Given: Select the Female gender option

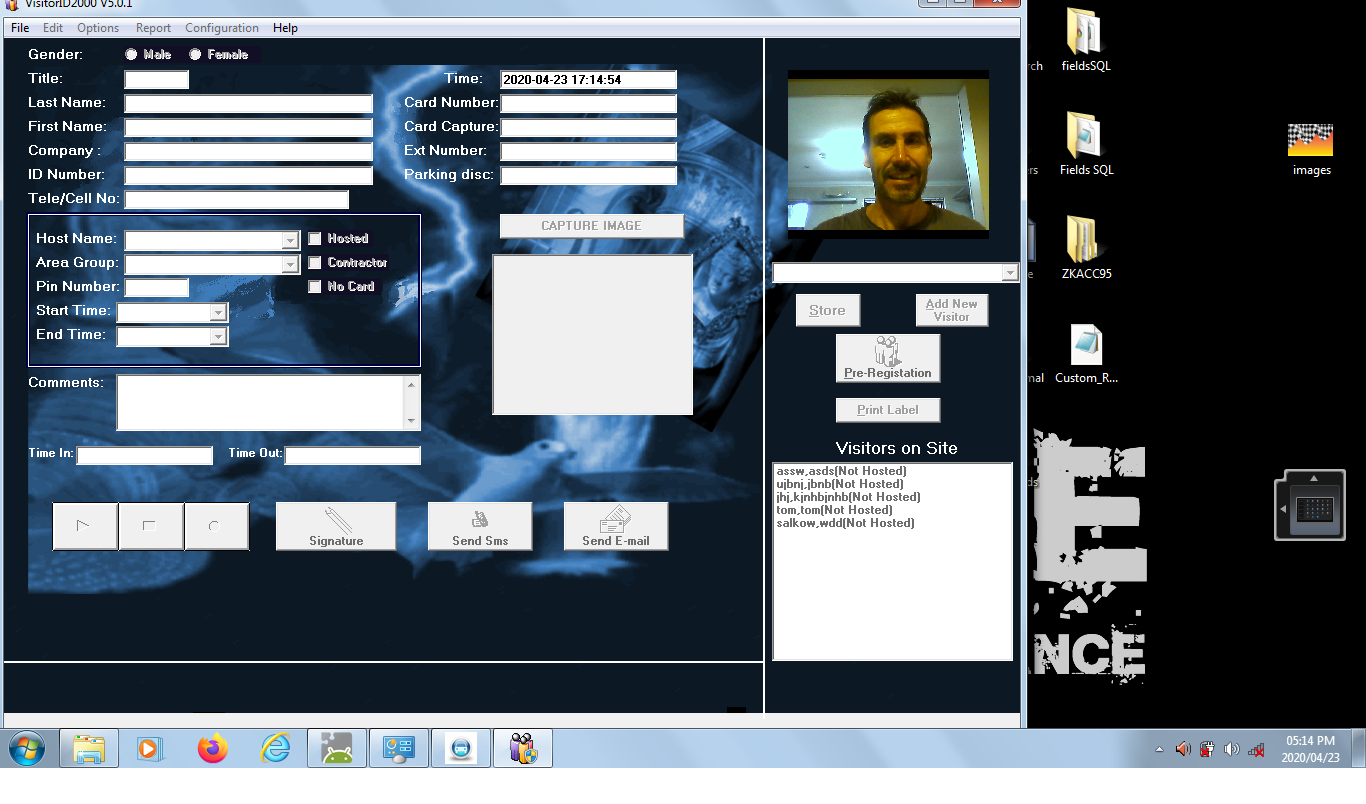Looking at the screenshot, I should (195, 55).
